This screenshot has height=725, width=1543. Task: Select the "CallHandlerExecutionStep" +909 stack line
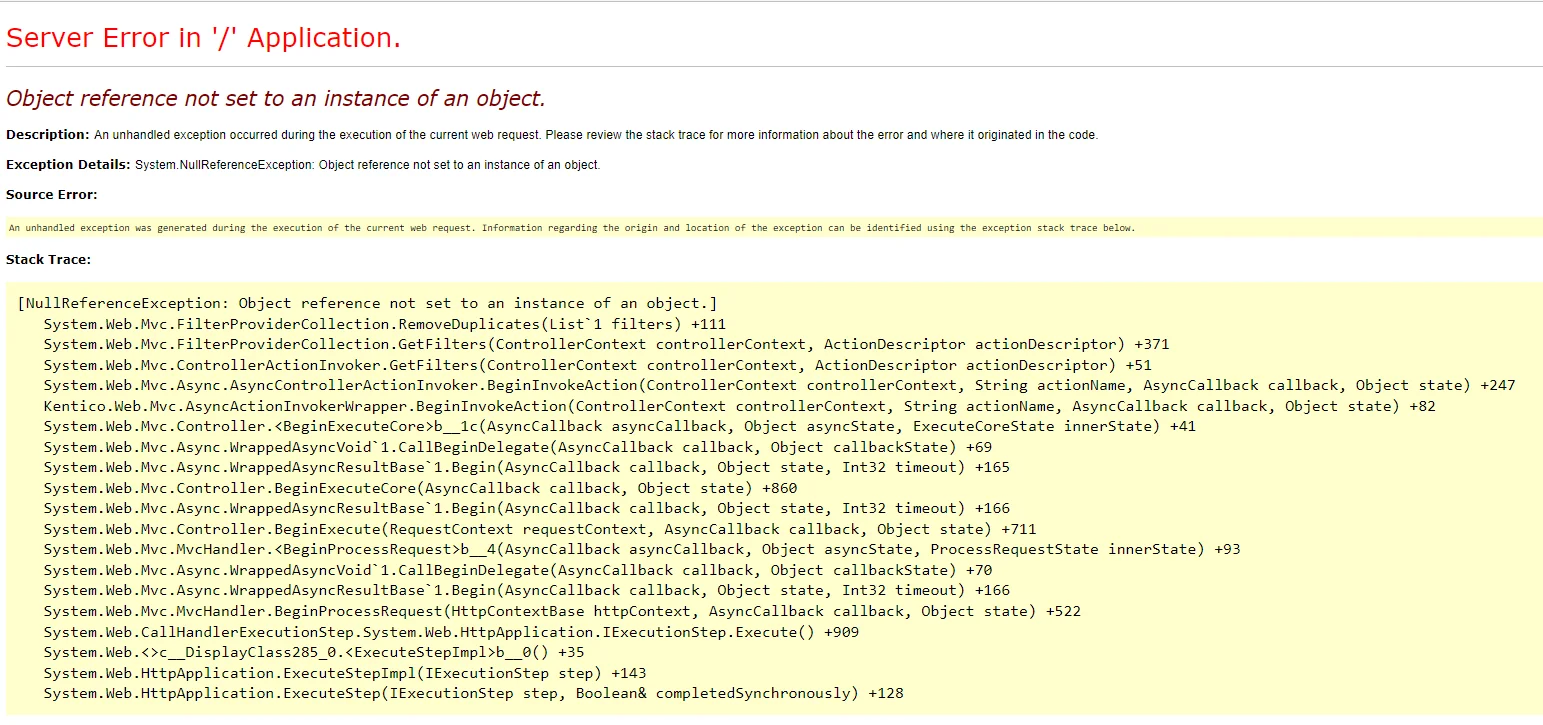(x=451, y=632)
